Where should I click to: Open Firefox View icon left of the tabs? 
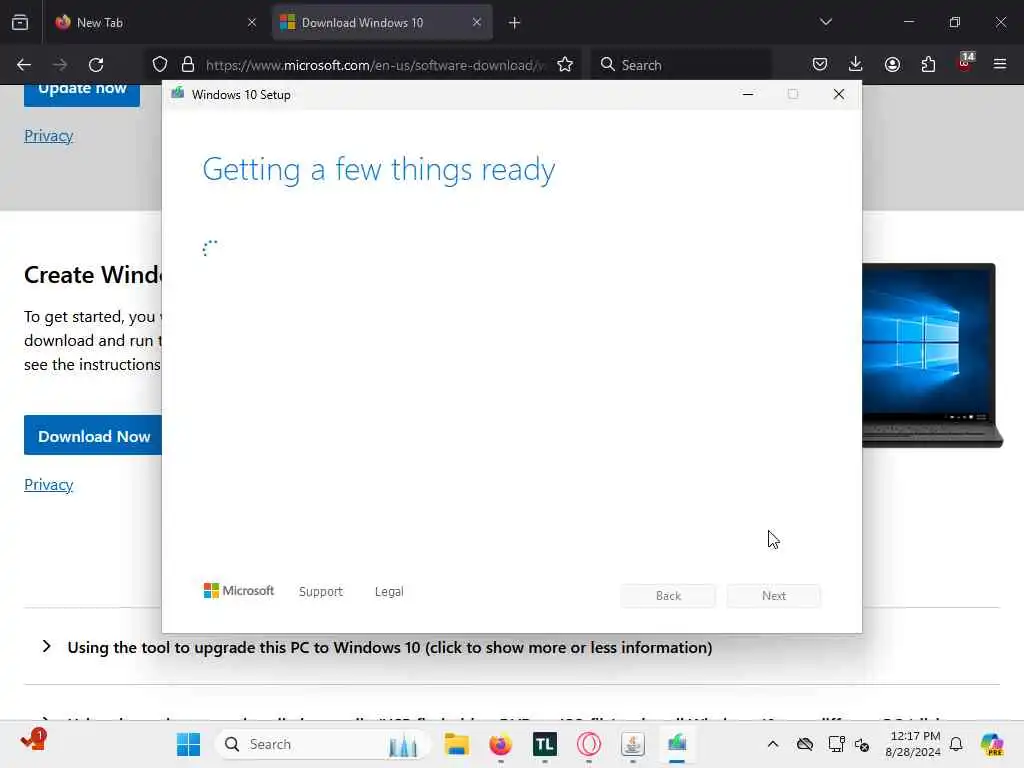20,23
